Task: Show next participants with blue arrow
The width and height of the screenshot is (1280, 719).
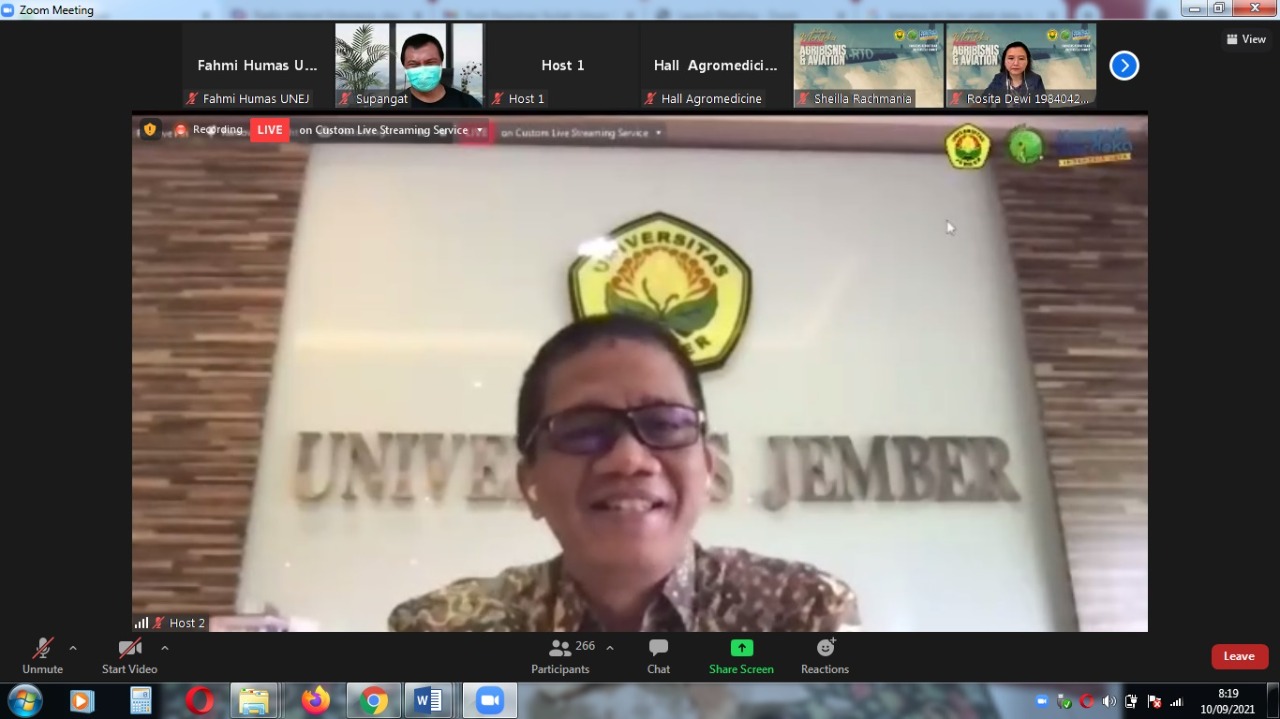Action: (1124, 66)
